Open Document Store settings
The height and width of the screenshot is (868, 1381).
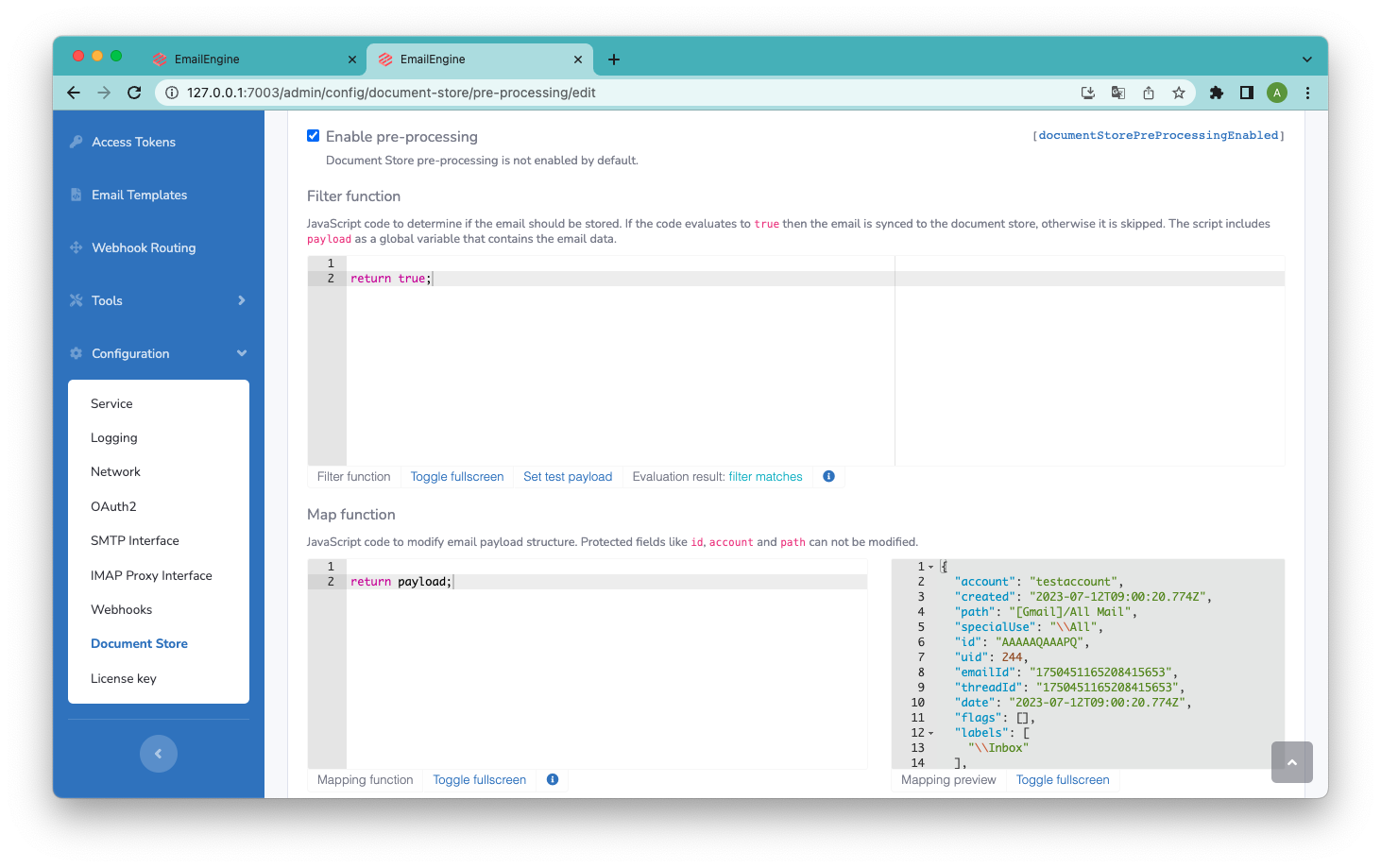[x=139, y=644]
